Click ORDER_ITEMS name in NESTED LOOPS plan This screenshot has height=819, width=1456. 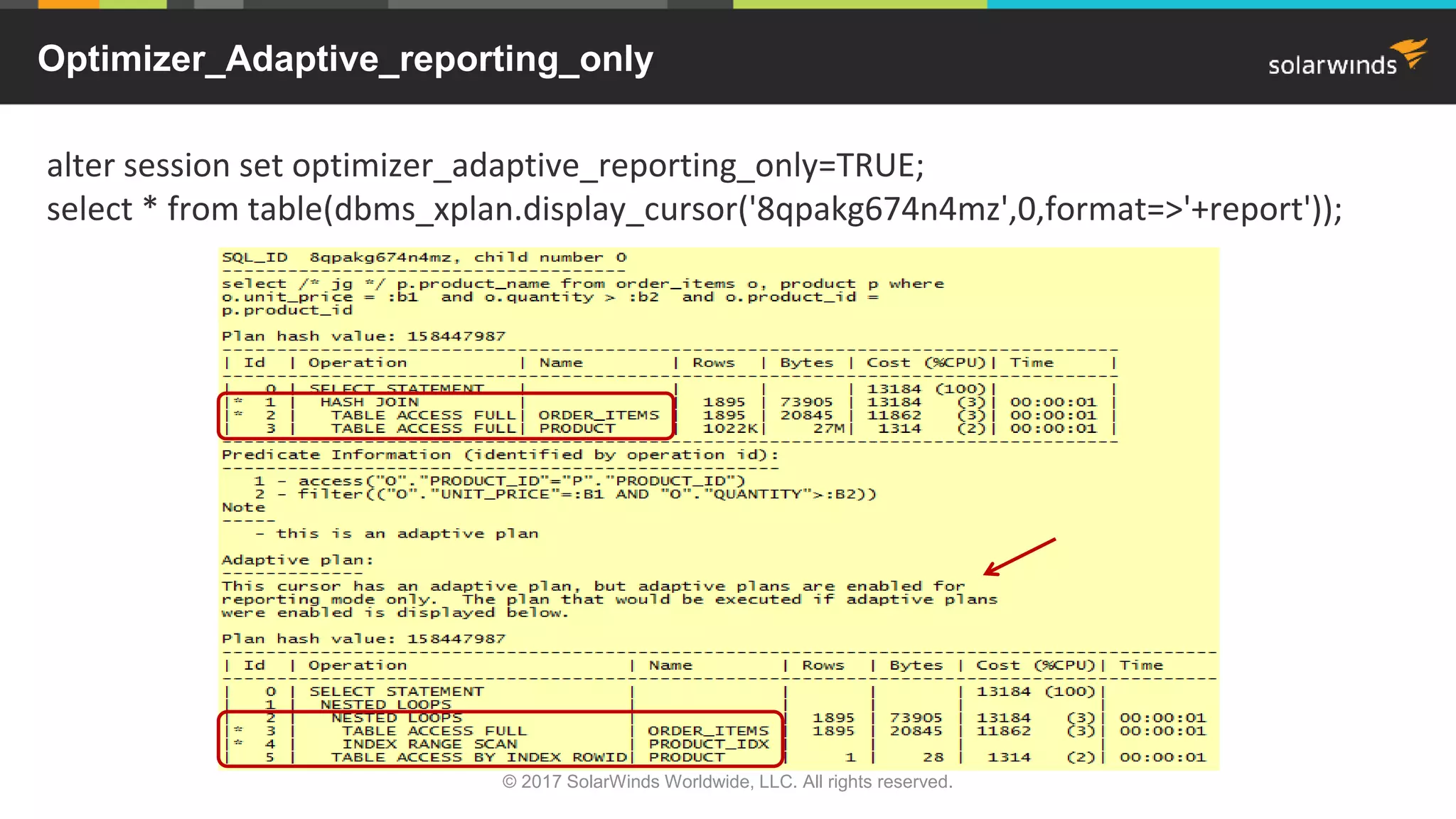[x=708, y=731]
